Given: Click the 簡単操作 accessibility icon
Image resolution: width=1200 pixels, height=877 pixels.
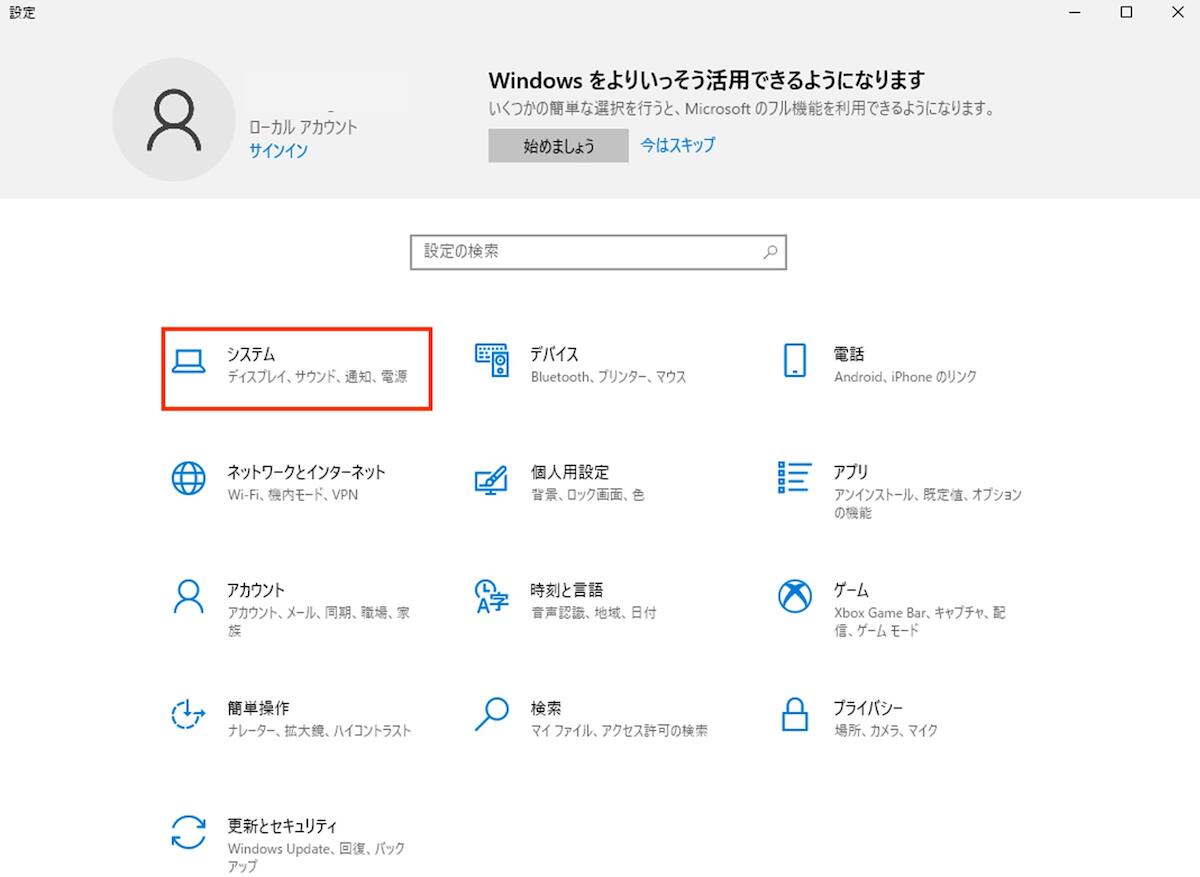Looking at the screenshot, I should (188, 714).
